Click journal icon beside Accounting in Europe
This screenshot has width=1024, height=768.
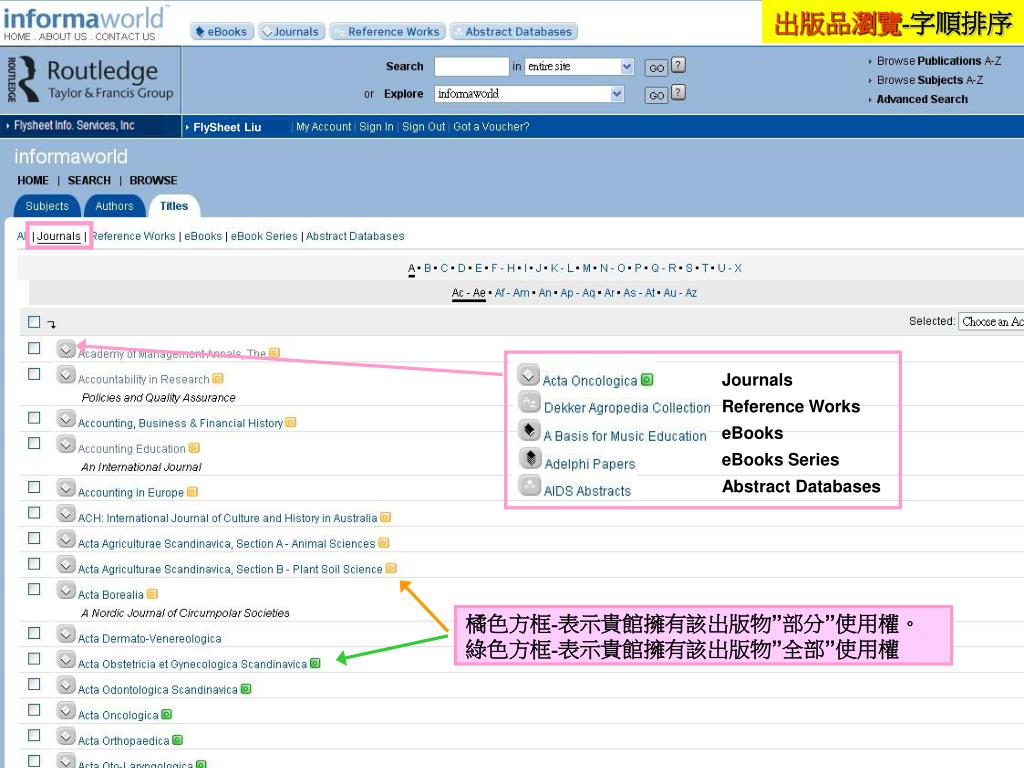click(66, 487)
